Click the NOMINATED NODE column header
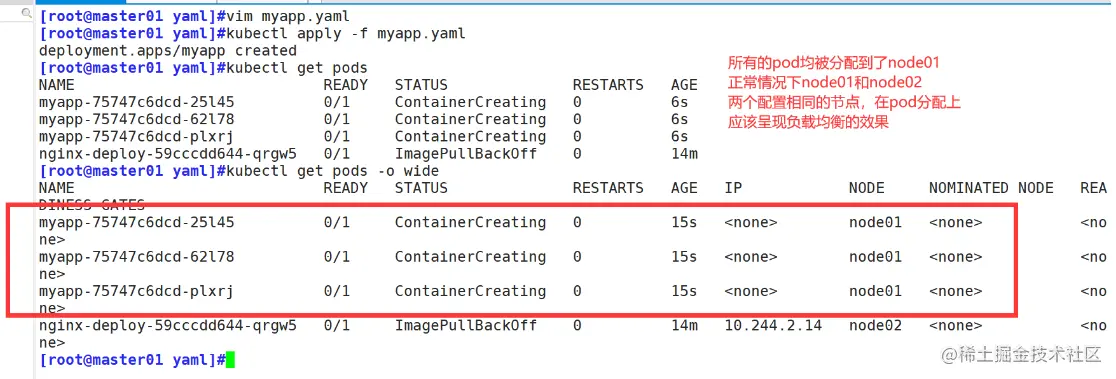This screenshot has height=379, width=1116. (991, 188)
